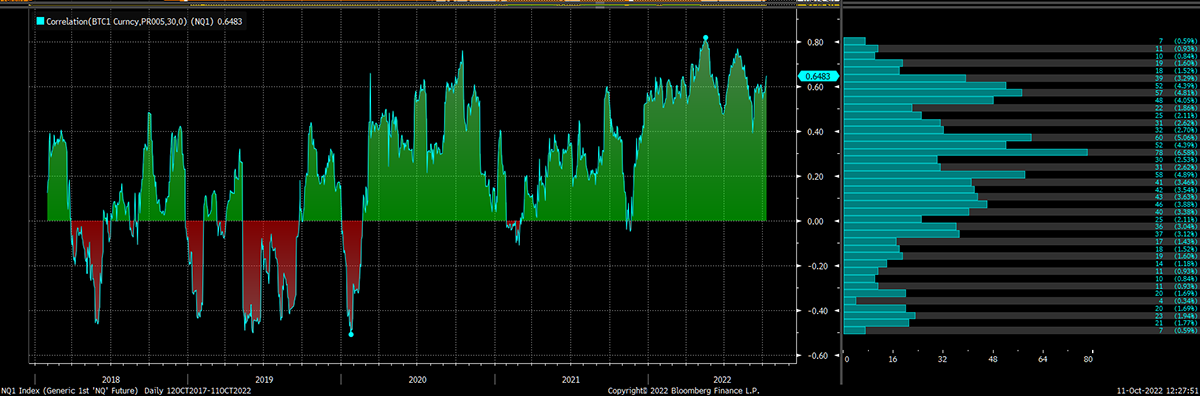Click the 2021 year label on the time axis

click(571, 380)
